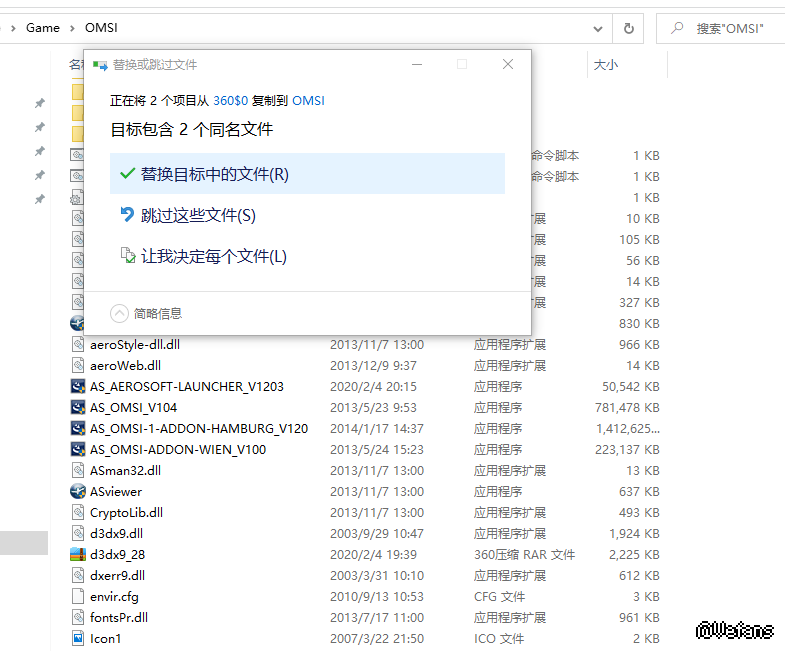Select aeroStyle-dll.dll file icon

click(x=79, y=344)
